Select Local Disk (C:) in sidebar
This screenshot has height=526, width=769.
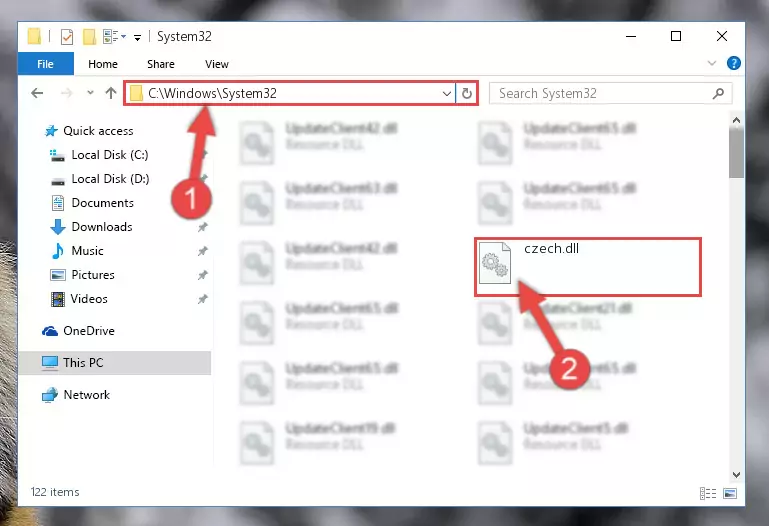coord(110,155)
